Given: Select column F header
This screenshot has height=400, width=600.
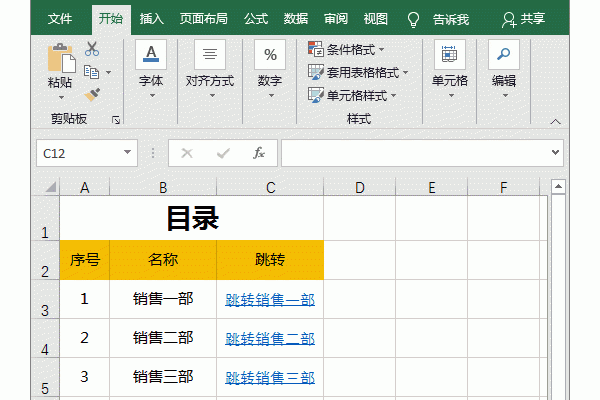Looking at the screenshot, I should (x=504, y=188).
